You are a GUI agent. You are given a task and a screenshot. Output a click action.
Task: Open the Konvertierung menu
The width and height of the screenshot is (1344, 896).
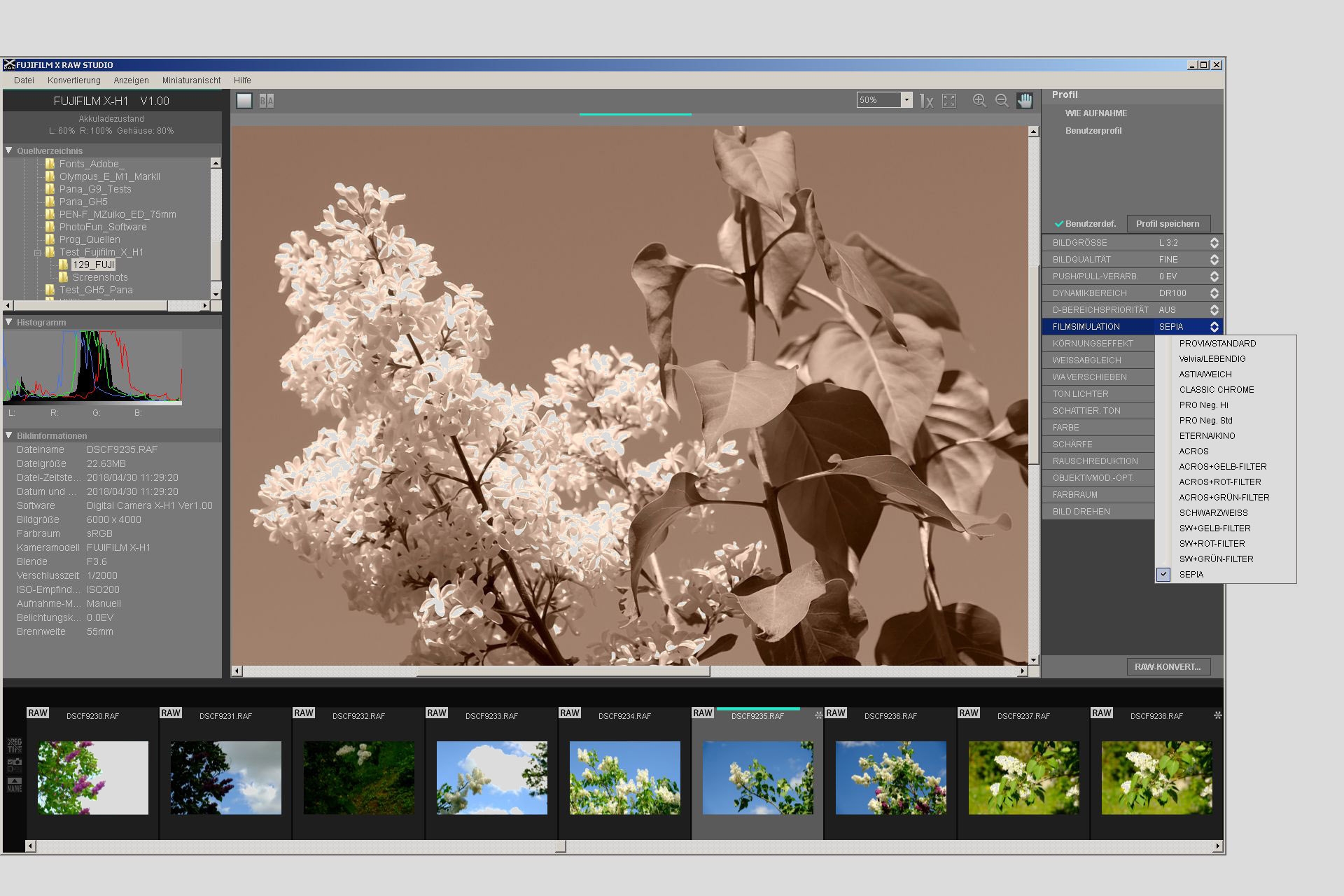click(74, 80)
